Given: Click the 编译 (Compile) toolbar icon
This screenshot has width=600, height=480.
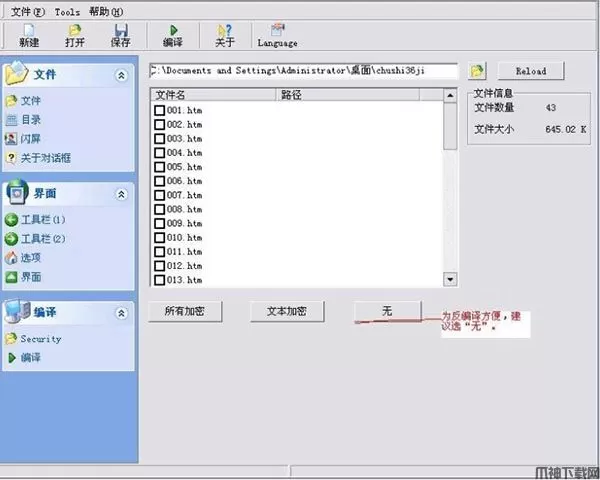Looking at the screenshot, I should [173, 36].
